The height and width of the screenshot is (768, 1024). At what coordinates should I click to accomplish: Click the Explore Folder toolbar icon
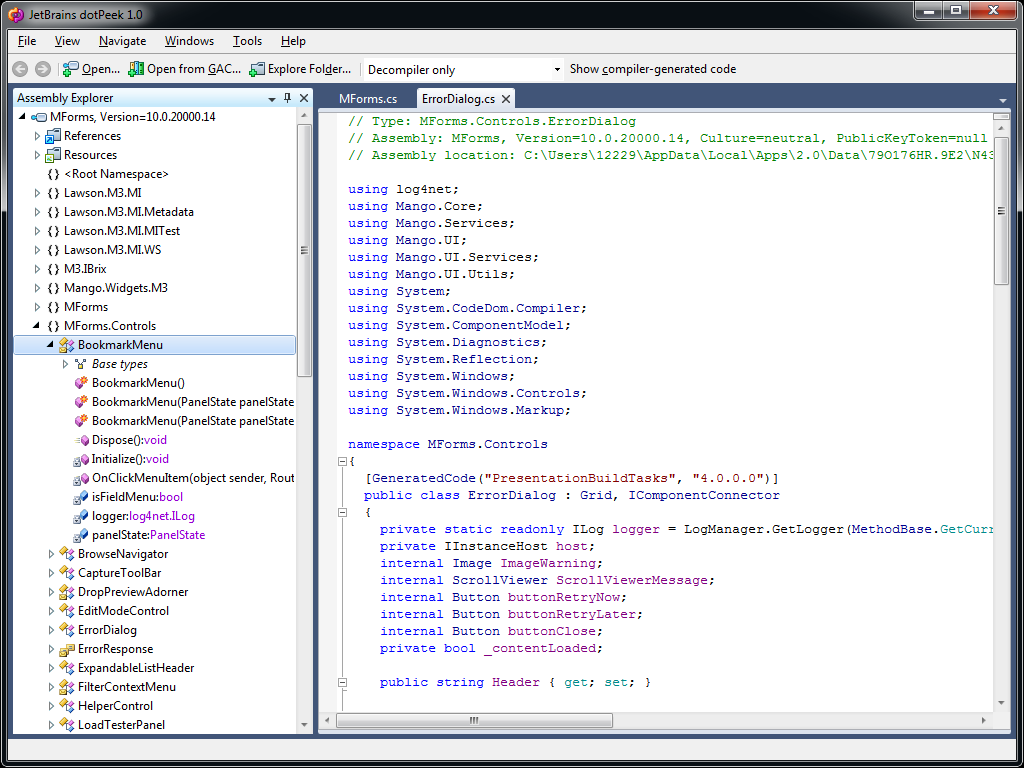257,69
